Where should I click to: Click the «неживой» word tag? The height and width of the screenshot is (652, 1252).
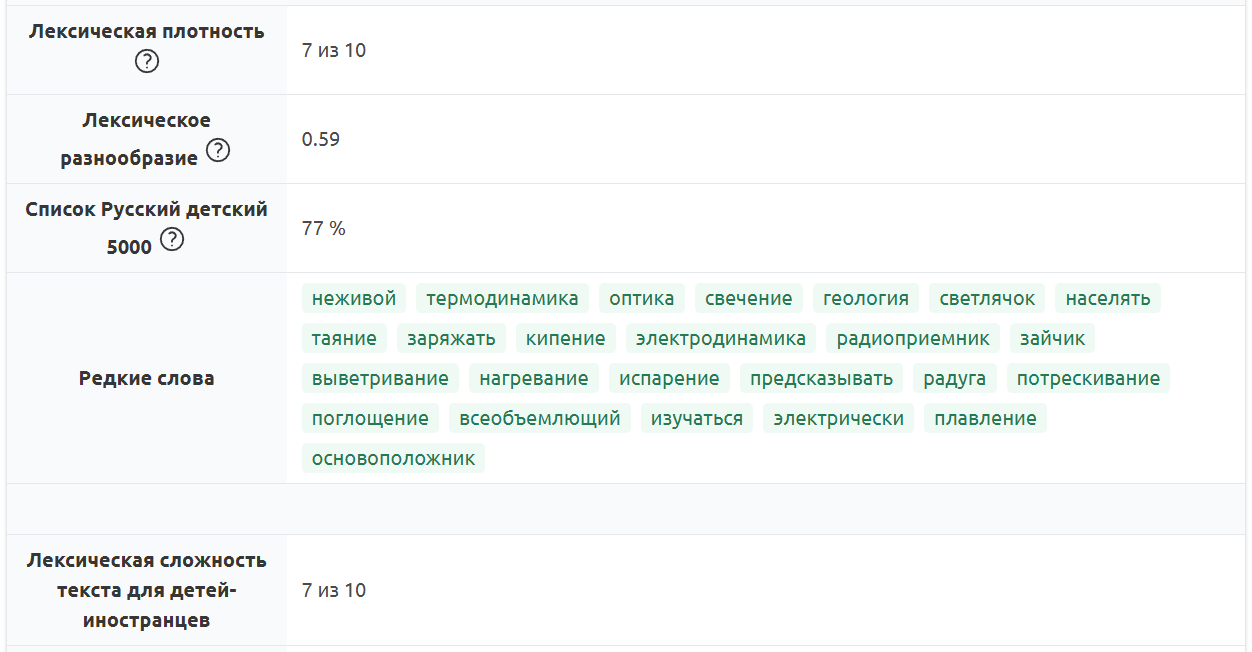(354, 298)
